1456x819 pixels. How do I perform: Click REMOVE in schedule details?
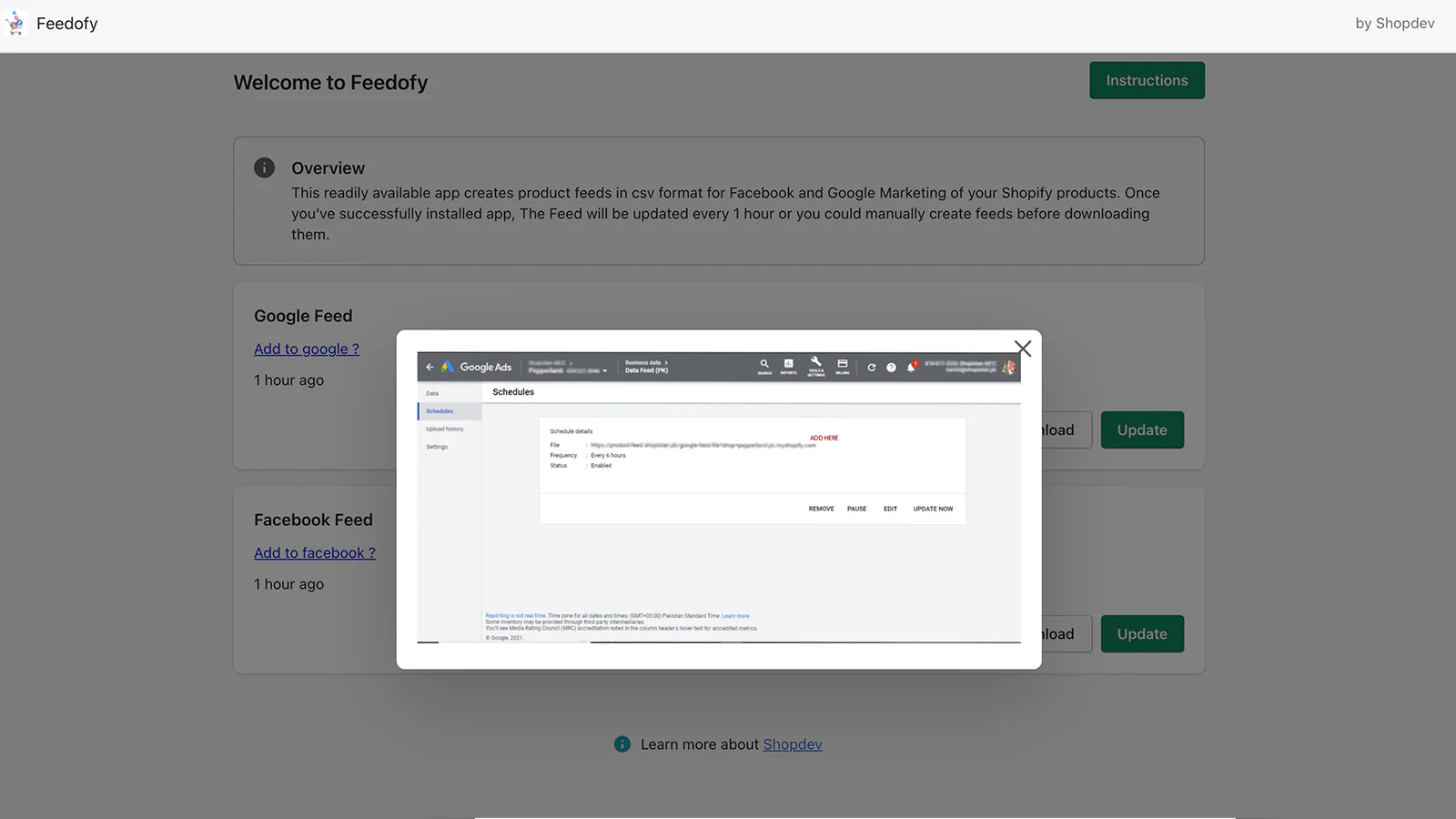pos(822,509)
